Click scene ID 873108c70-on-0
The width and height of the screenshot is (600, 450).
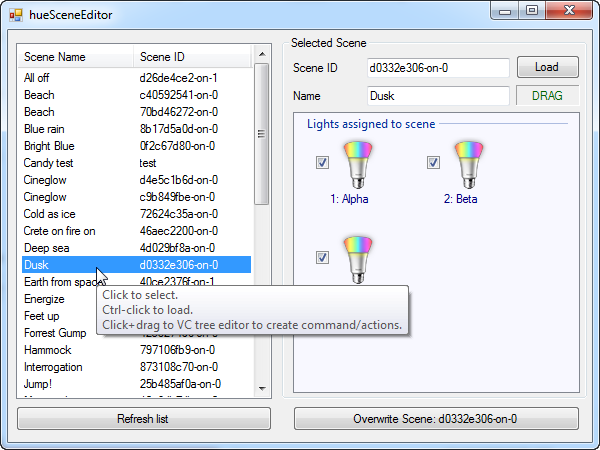179,367
